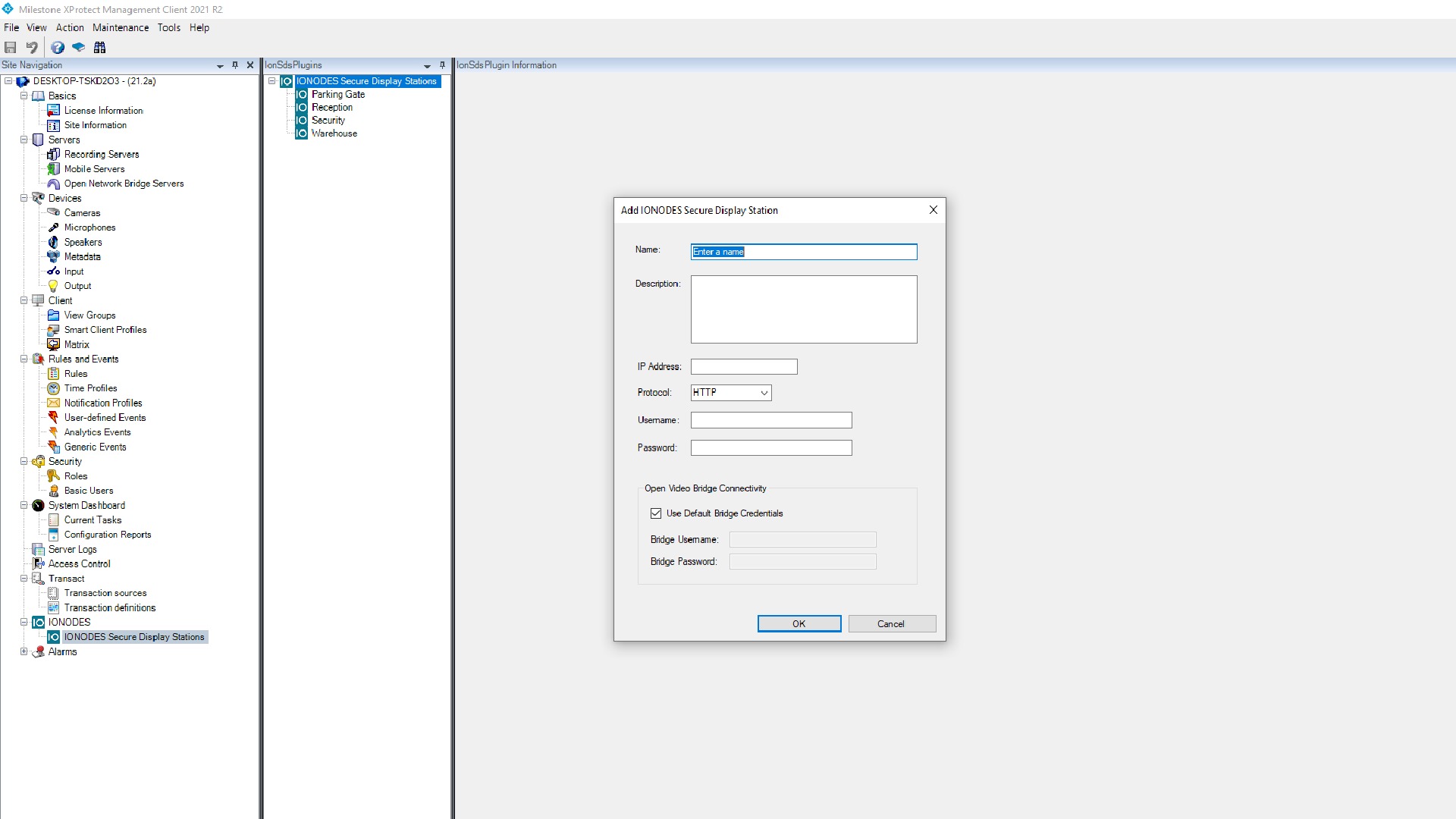Select Current Tasks under System Dashboard

[x=93, y=520]
